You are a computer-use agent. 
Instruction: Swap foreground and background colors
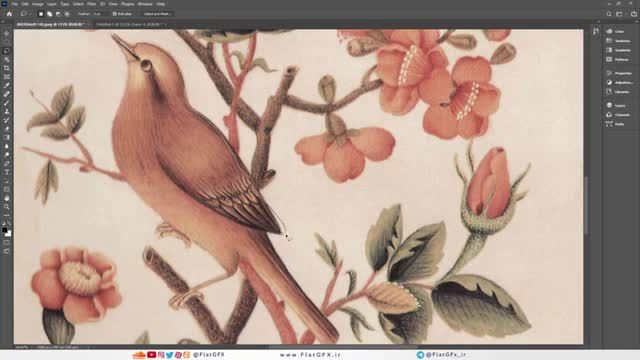coord(9,224)
